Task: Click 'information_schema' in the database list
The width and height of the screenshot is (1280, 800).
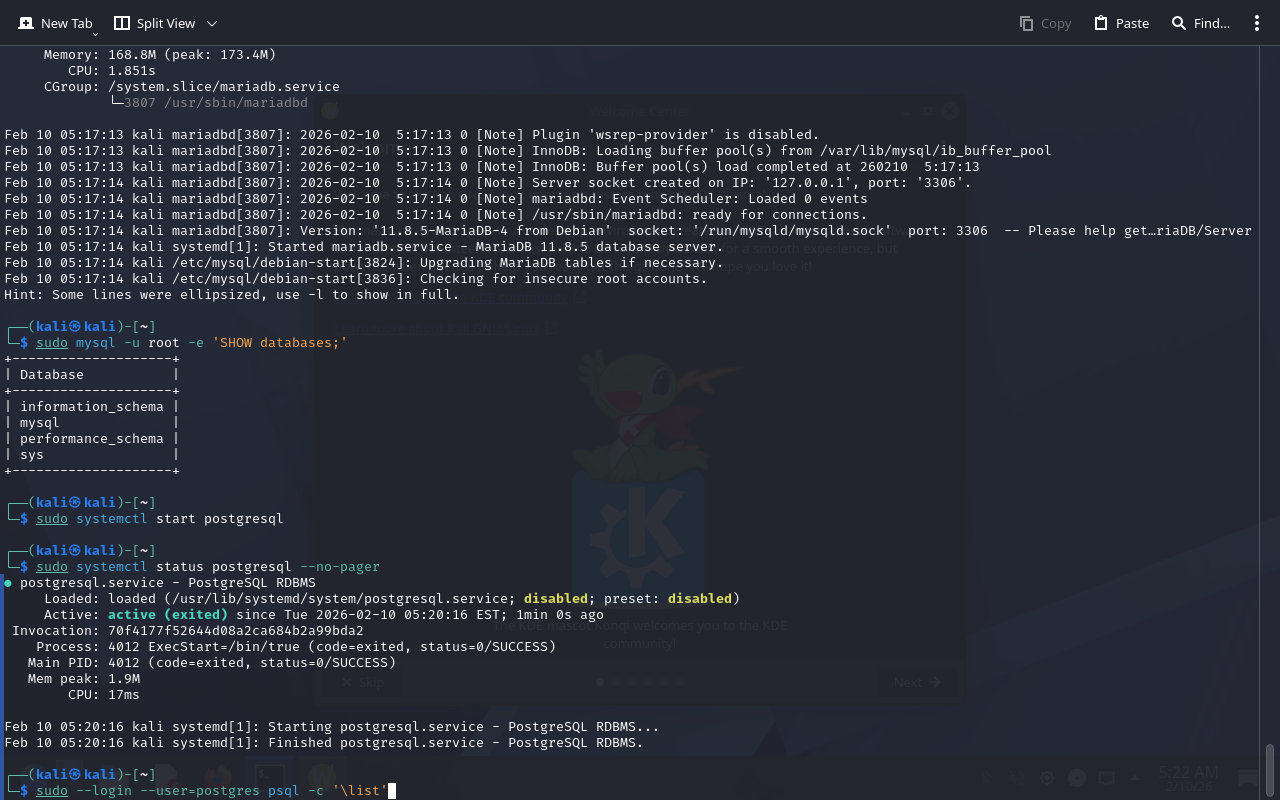Action: (91, 407)
